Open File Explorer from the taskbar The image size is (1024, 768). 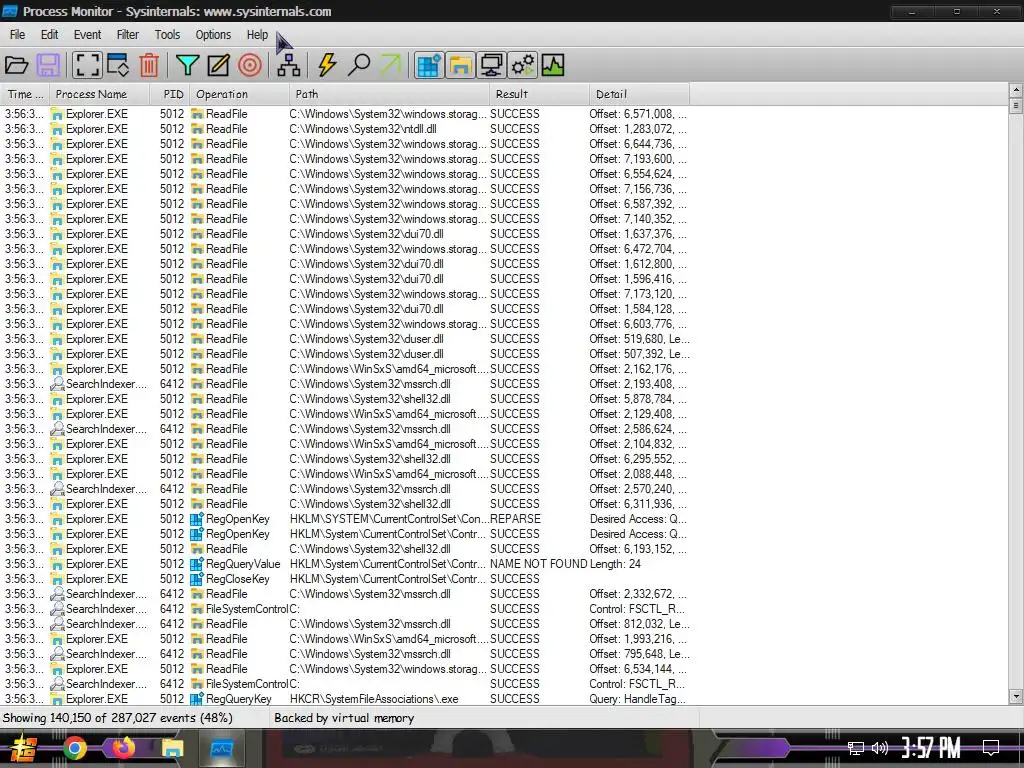tap(172, 748)
